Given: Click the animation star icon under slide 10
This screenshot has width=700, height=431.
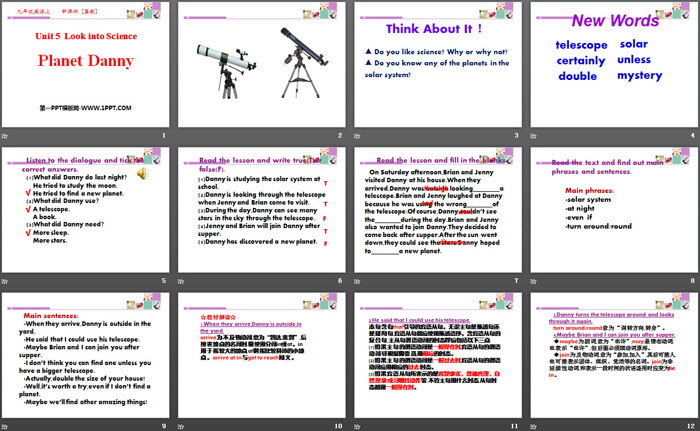Looking at the screenshot, I should point(181,427).
